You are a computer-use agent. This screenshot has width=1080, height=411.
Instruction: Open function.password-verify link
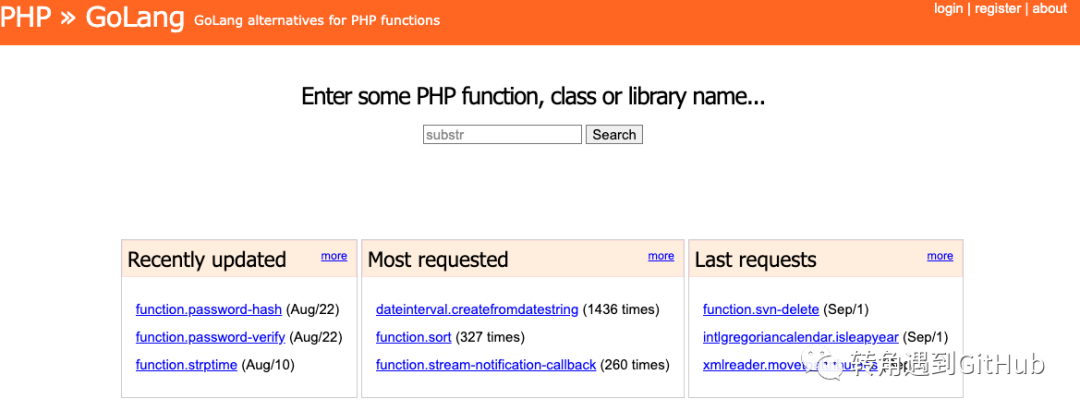pyautogui.click(x=210, y=337)
